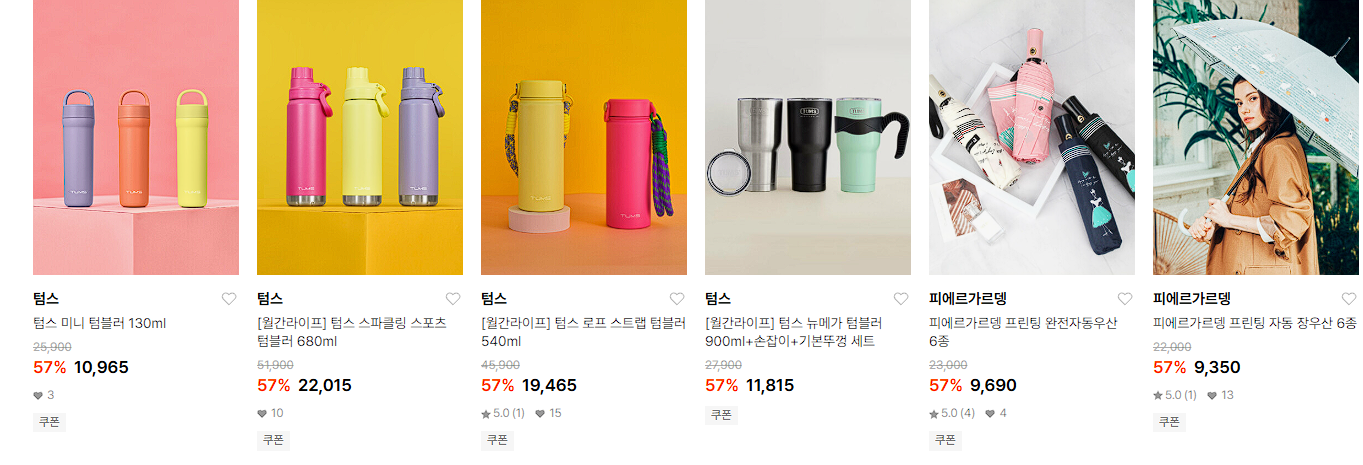Click 쿠폰 badge under 뉴메가 텀블러 세트
Image resolution: width=1363 pixels, height=465 pixels.
point(721,414)
